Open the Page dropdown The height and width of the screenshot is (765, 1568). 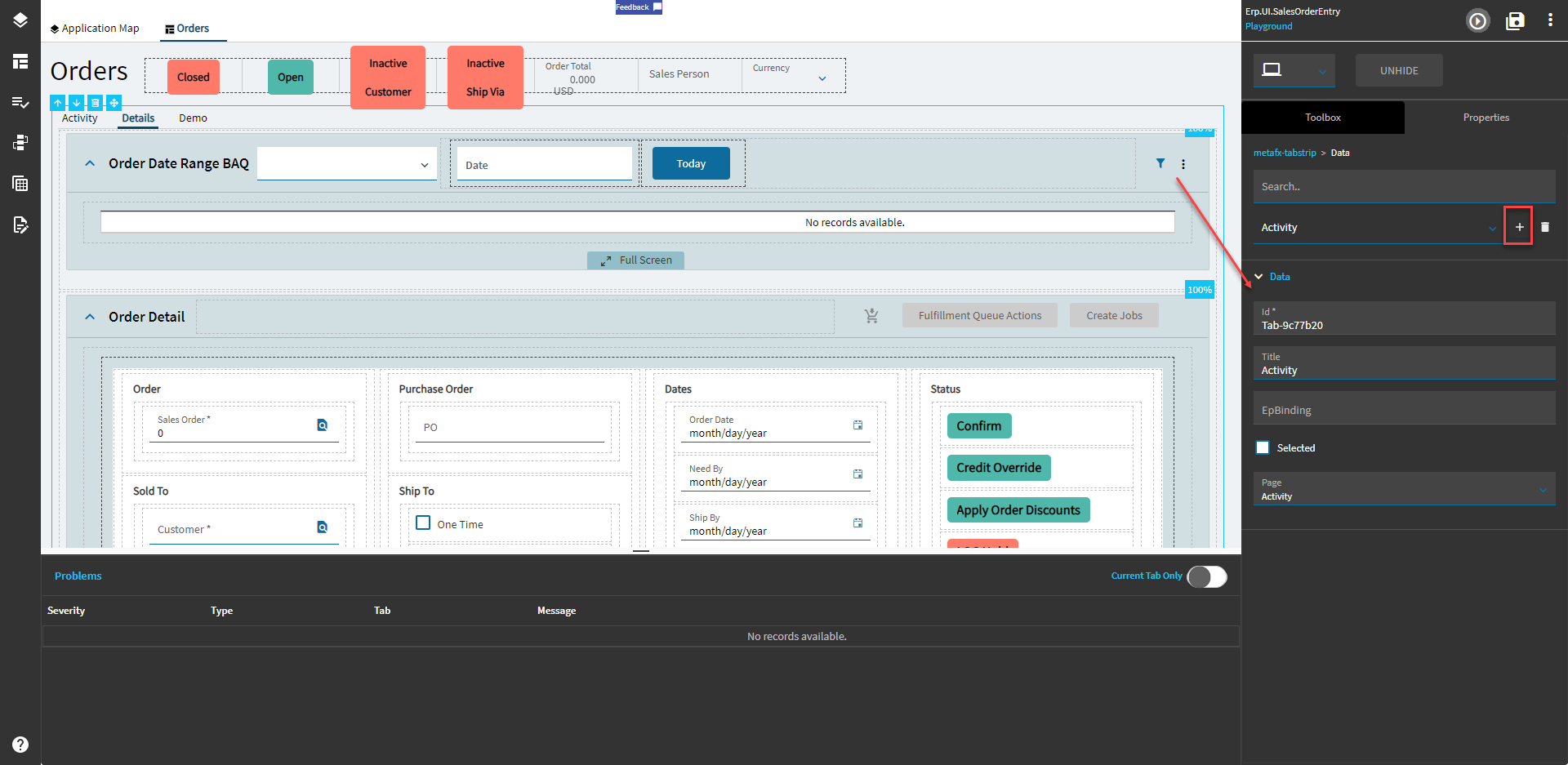click(x=1404, y=489)
